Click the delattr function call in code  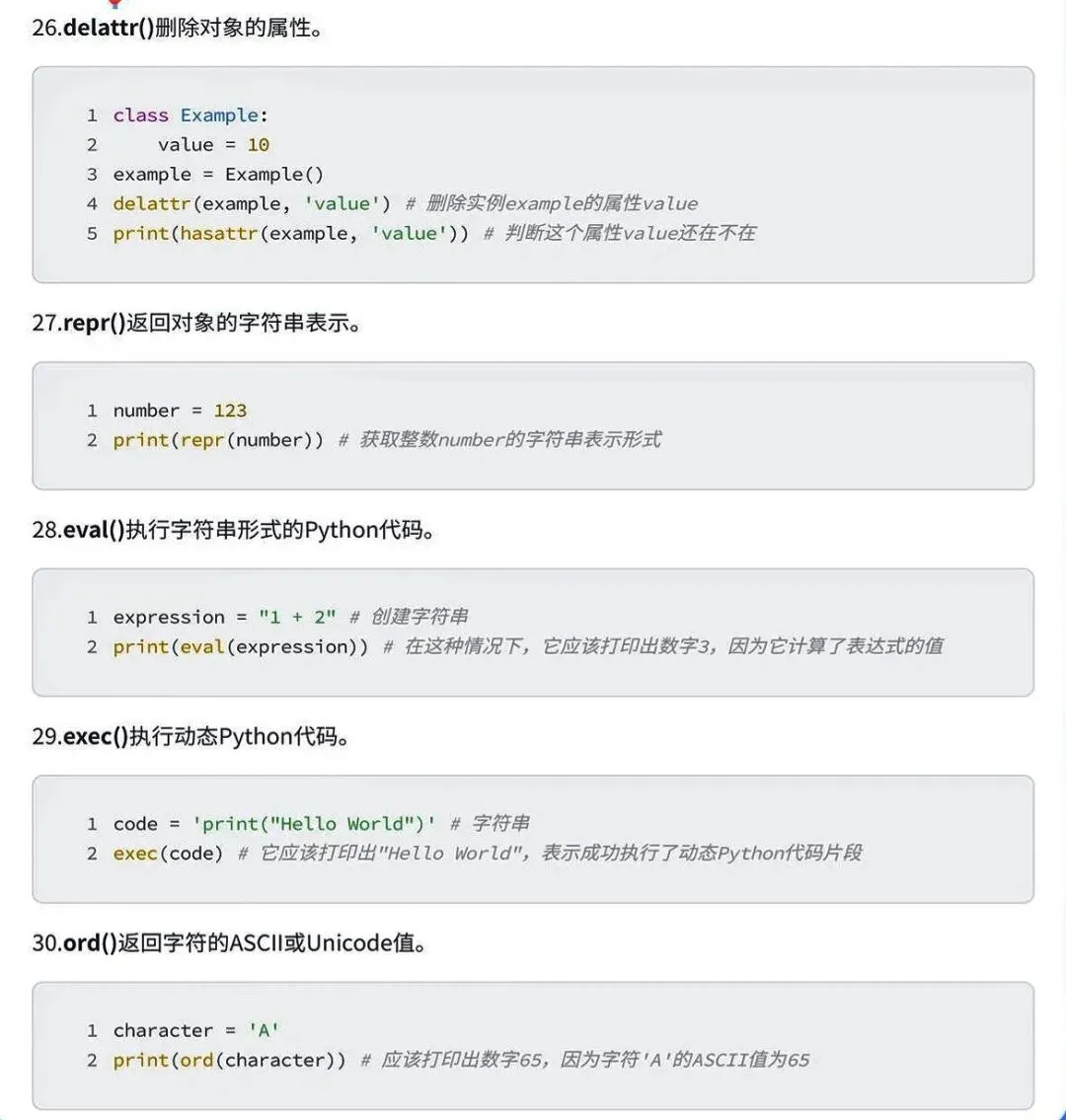pos(153,204)
